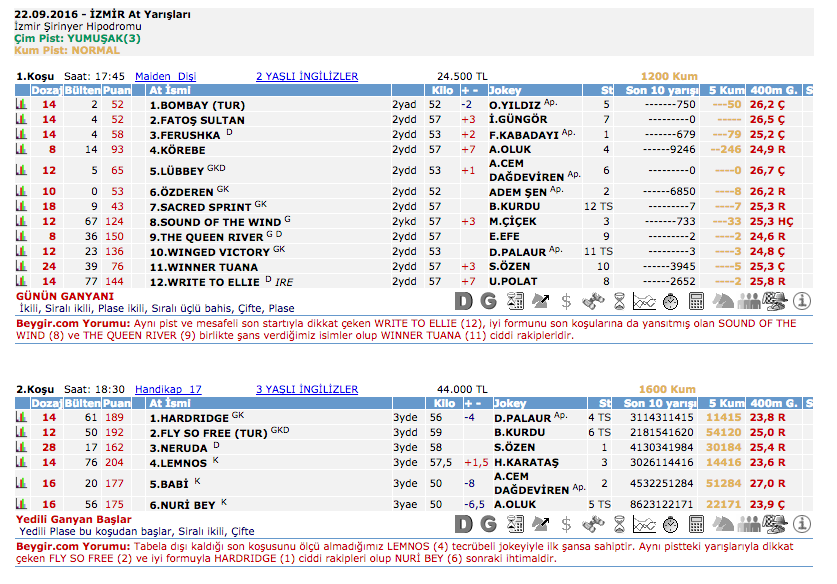Click the plain hourglass icon in race 1

coord(619,300)
